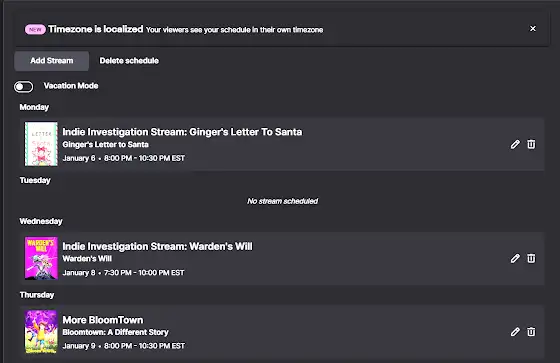Screen dimensions: 560x363
Task: Edit the More BloomTown stream entry
Action: [x=515, y=332]
